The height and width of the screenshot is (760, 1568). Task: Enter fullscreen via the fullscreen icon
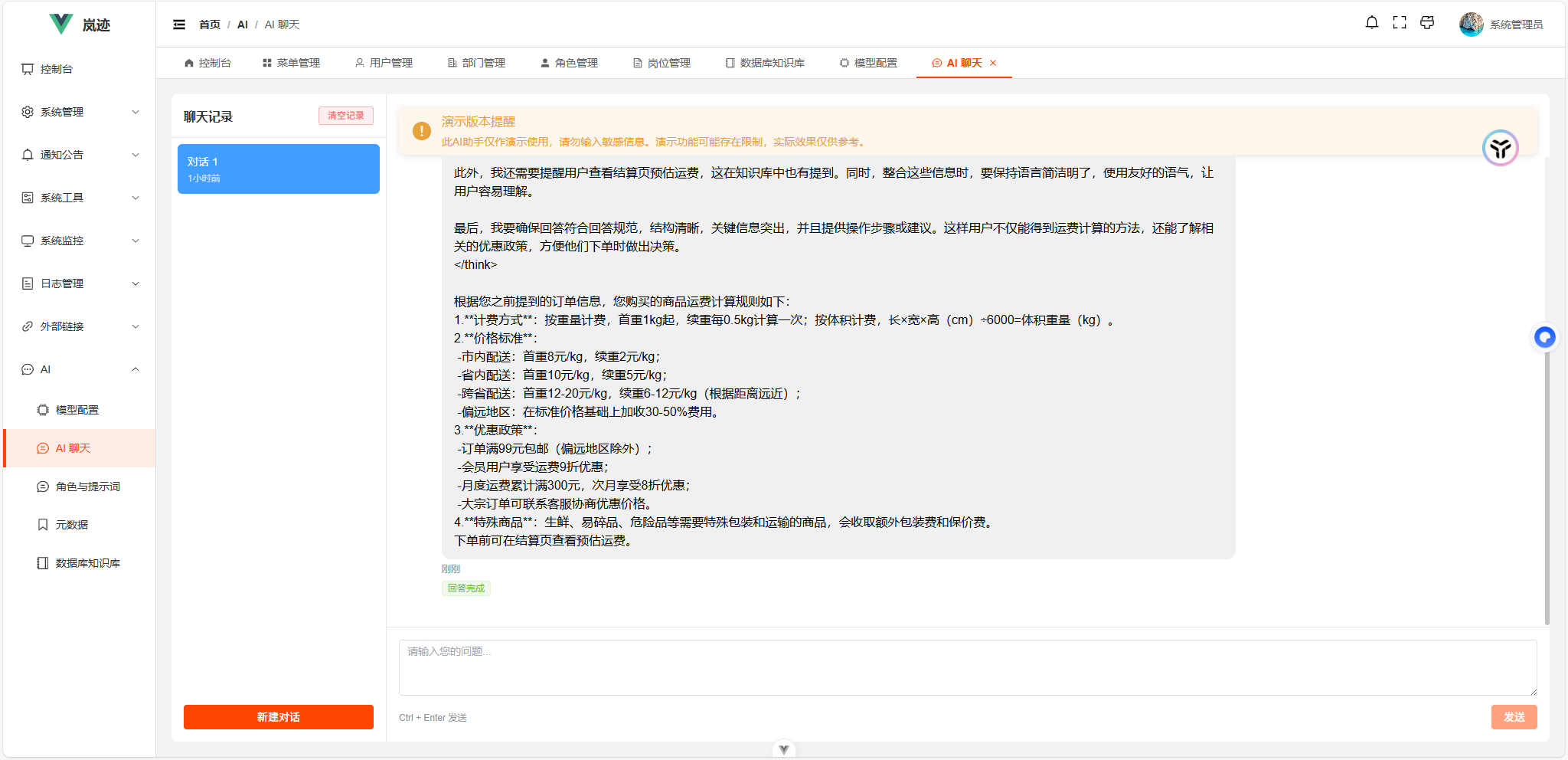tap(1399, 23)
